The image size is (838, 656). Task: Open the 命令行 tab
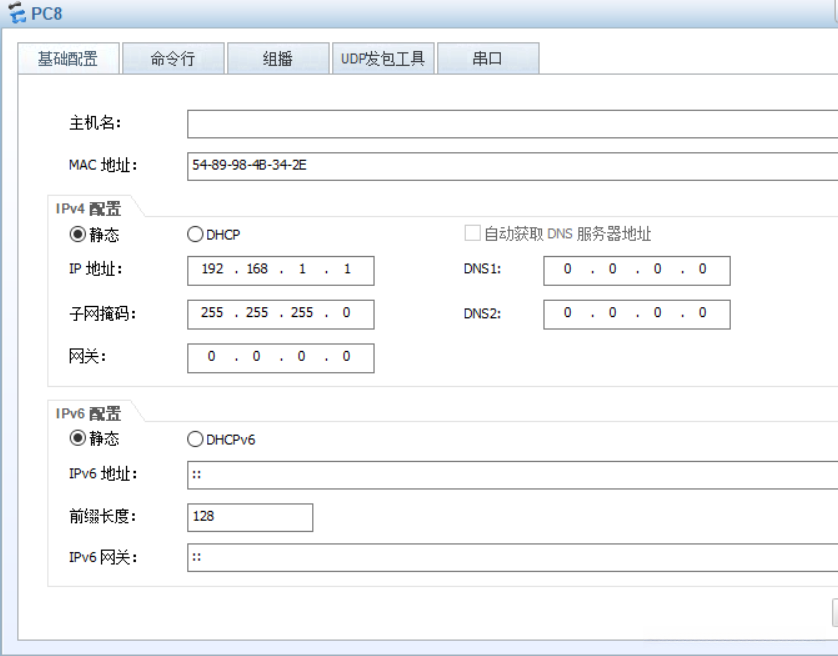click(x=173, y=58)
